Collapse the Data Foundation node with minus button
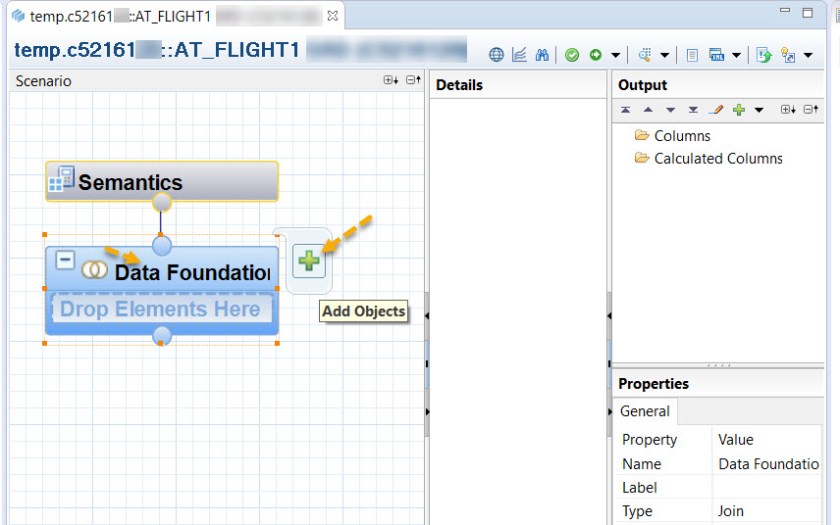 [x=65, y=261]
